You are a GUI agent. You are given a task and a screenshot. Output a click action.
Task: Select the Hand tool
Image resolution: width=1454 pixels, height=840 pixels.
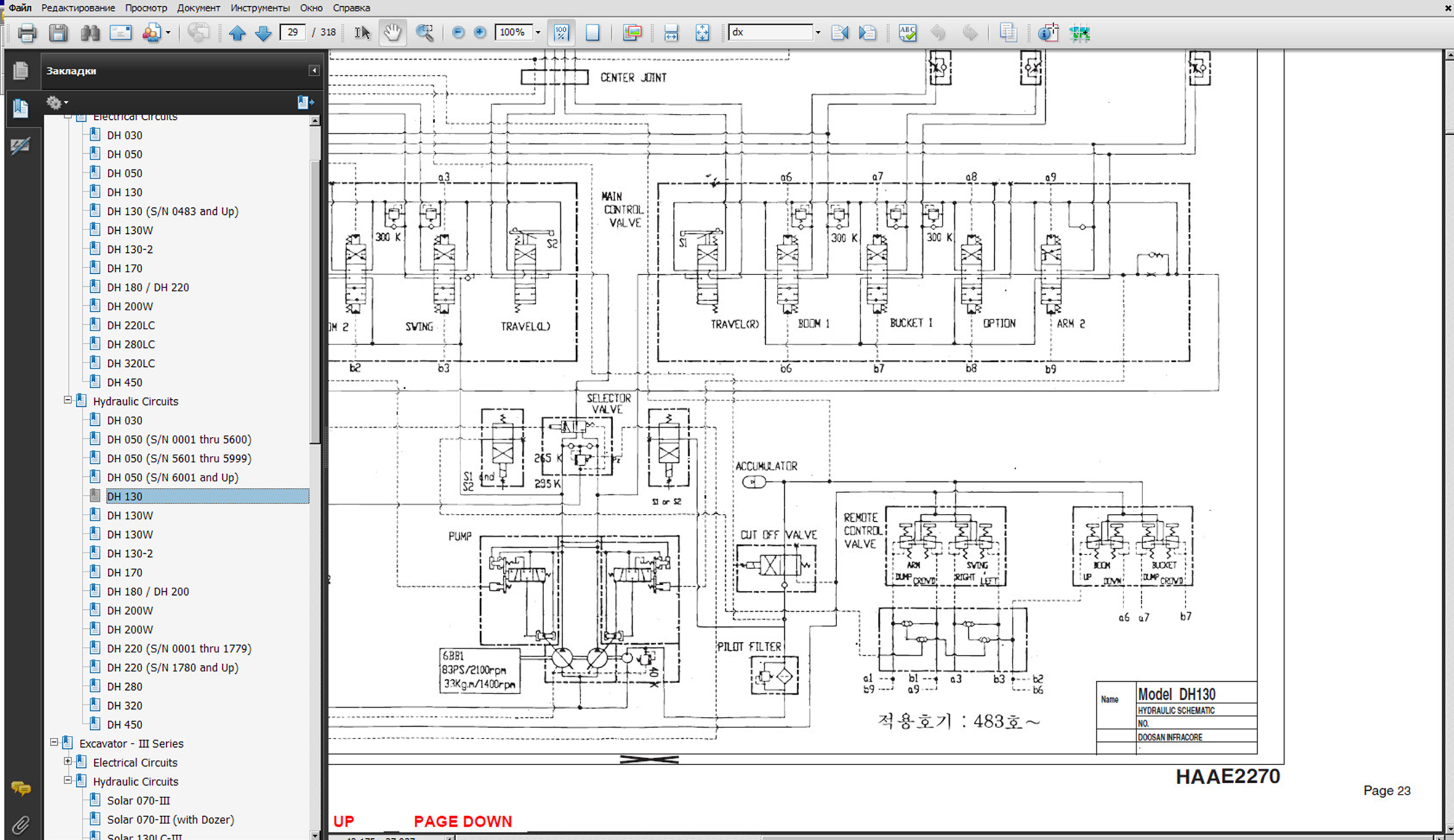tap(392, 33)
